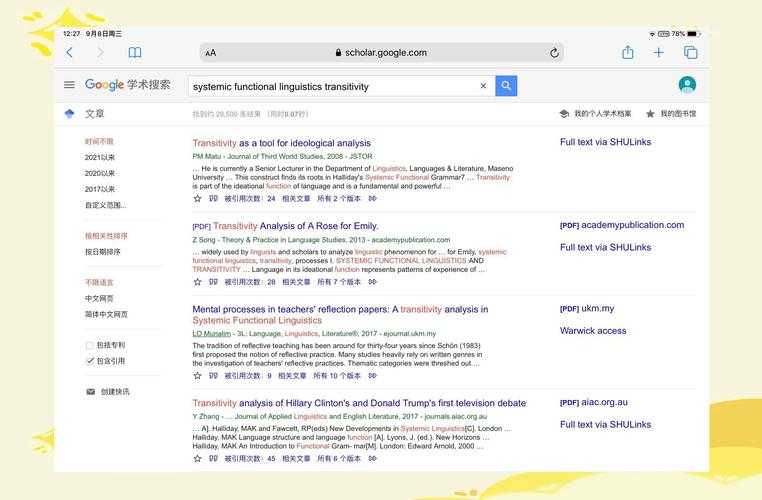Tap the scholar.google.com address bar
Screen dimensions: 762x500
(x=381, y=52)
